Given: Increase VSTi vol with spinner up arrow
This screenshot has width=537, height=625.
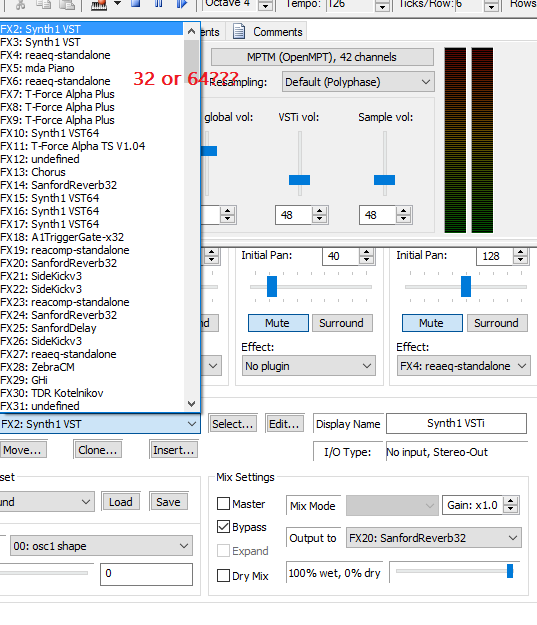Looking at the screenshot, I should click(319, 211).
